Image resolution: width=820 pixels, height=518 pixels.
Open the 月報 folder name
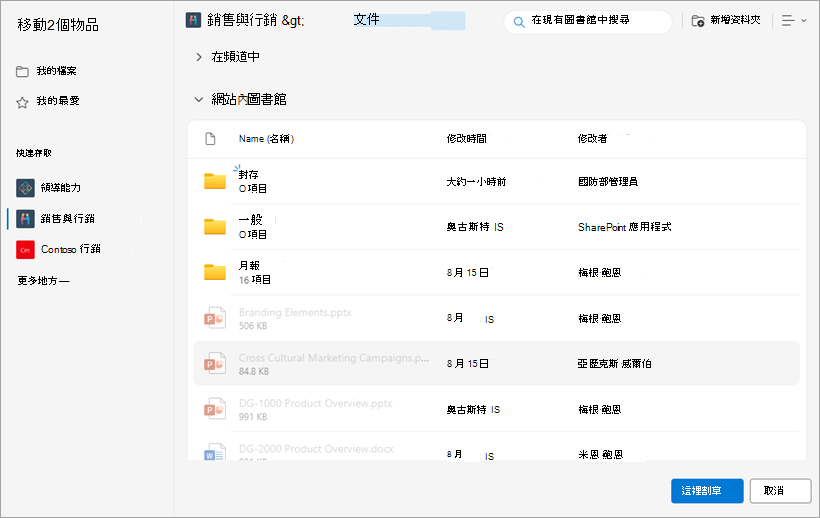point(249,266)
